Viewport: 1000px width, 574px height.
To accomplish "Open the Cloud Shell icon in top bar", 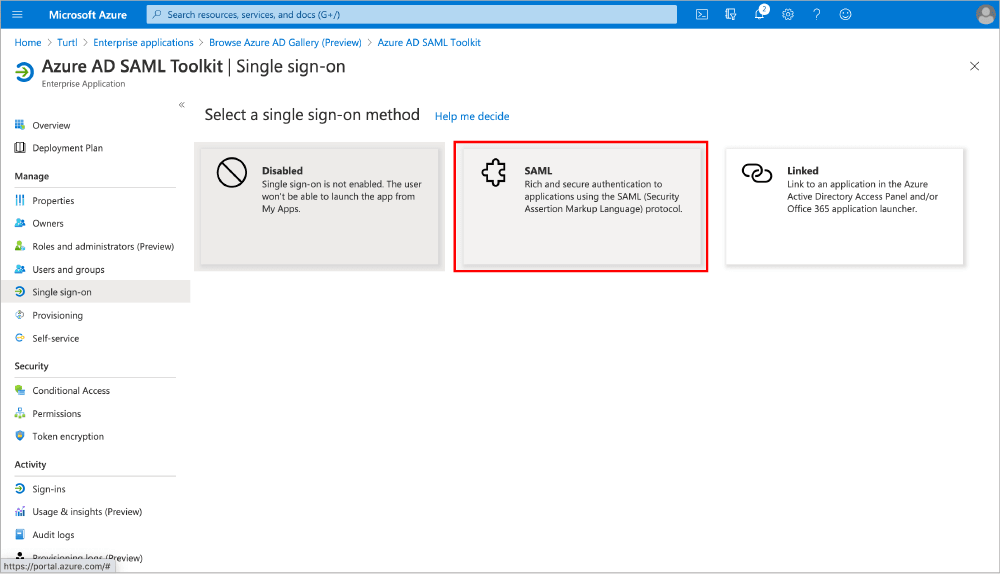I will tap(703, 14).
